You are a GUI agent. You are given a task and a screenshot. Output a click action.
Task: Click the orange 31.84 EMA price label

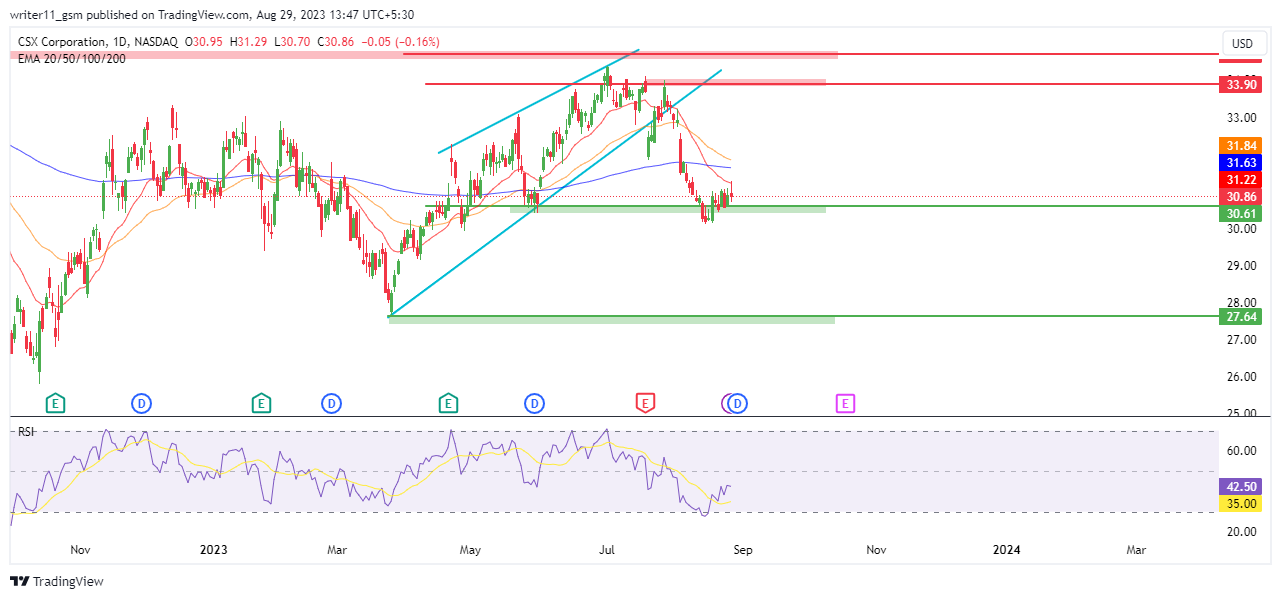[x=1241, y=146]
